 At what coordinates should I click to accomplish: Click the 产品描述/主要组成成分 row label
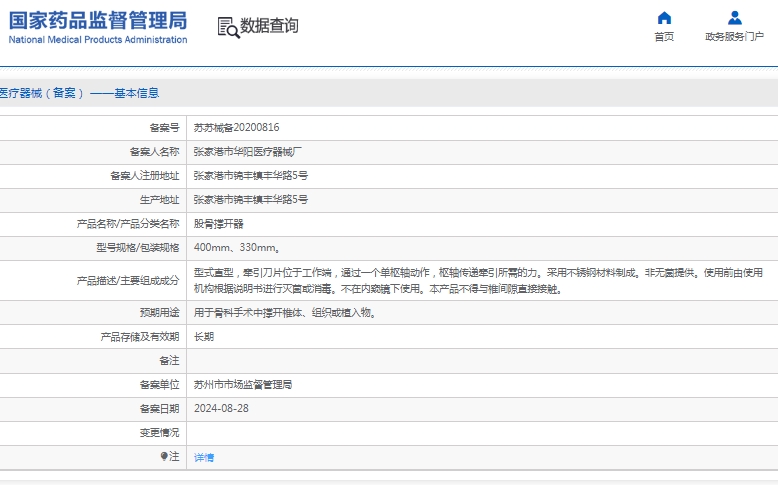coord(128,280)
